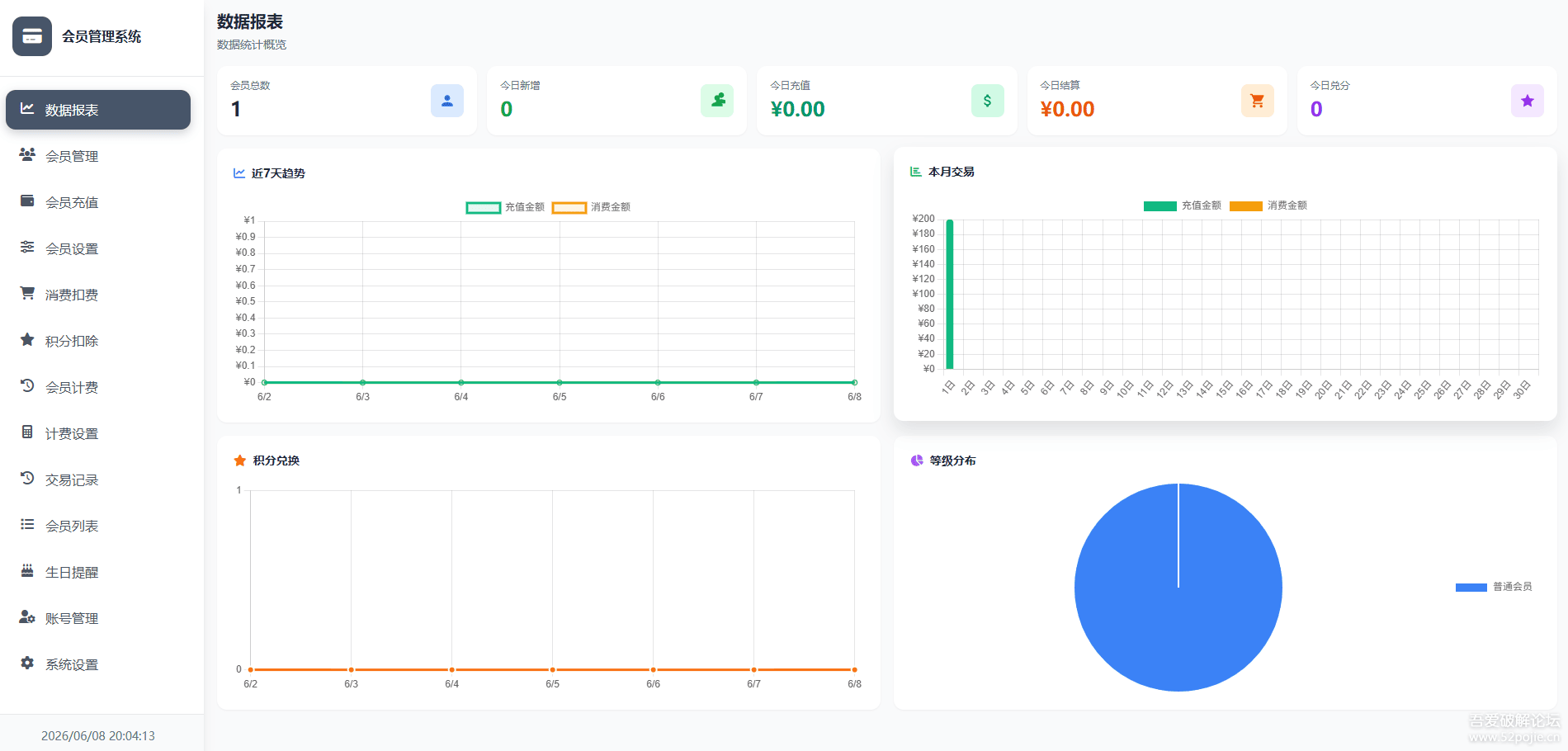This screenshot has width=1568, height=751.
Task: Open 会员设置 in the sidebar
Action: tap(98, 248)
